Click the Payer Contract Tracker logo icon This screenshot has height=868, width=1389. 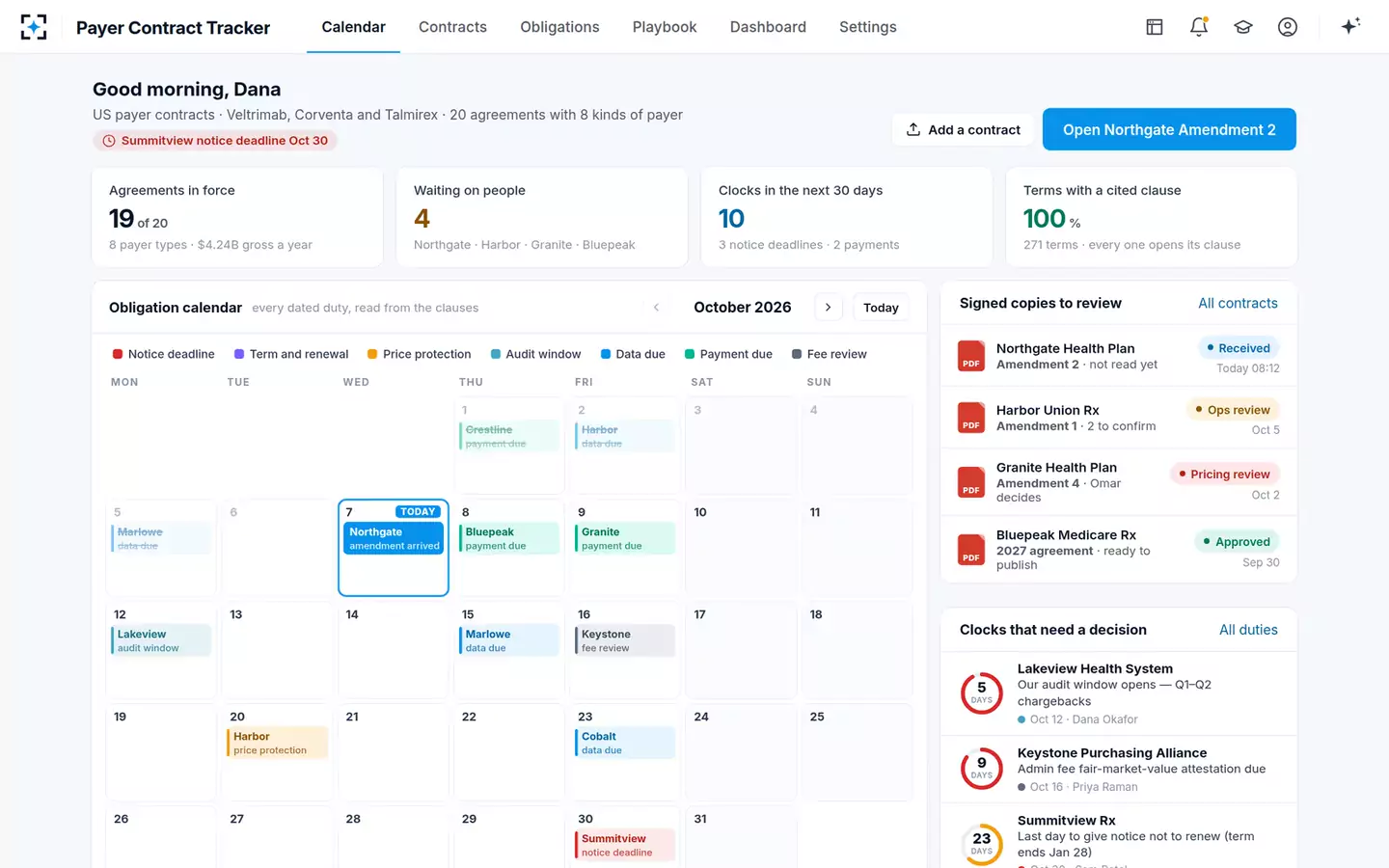34,27
